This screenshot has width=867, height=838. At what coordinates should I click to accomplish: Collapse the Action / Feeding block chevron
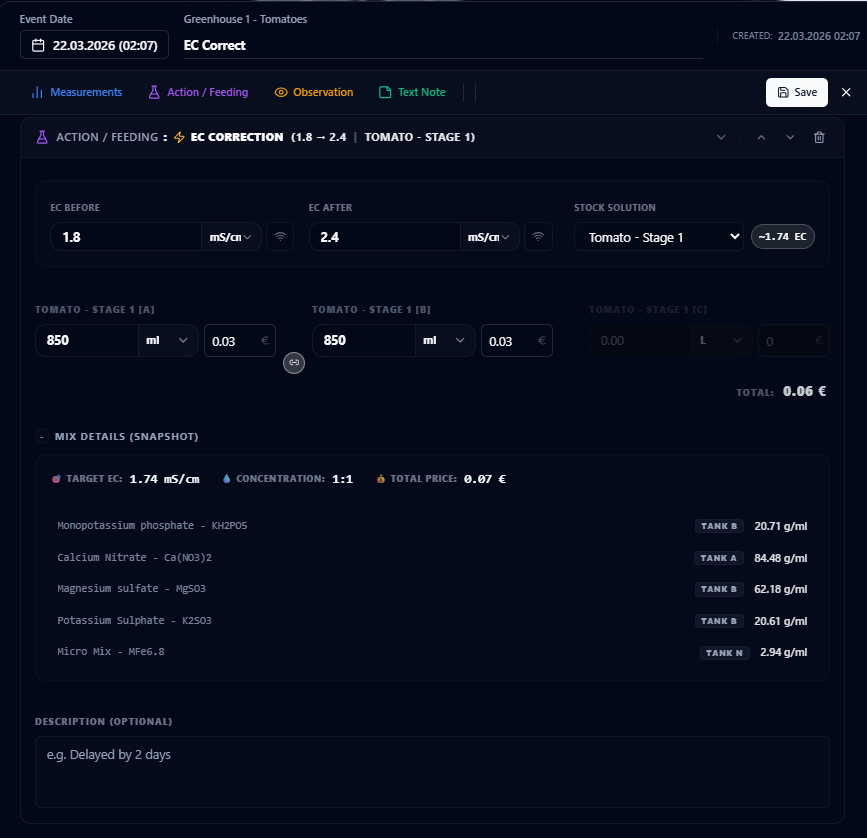[x=721, y=137]
